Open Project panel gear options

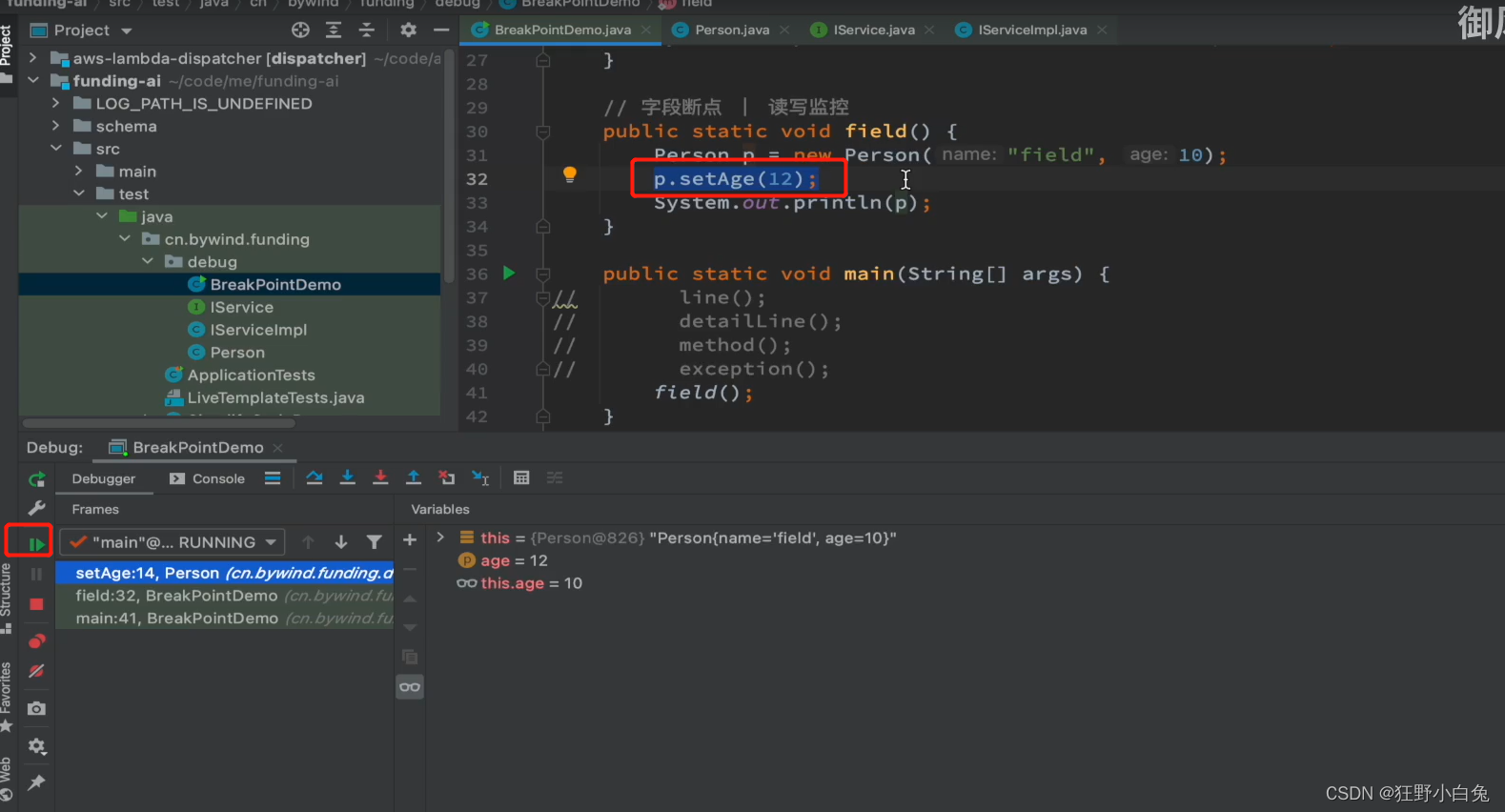click(x=409, y=30)
